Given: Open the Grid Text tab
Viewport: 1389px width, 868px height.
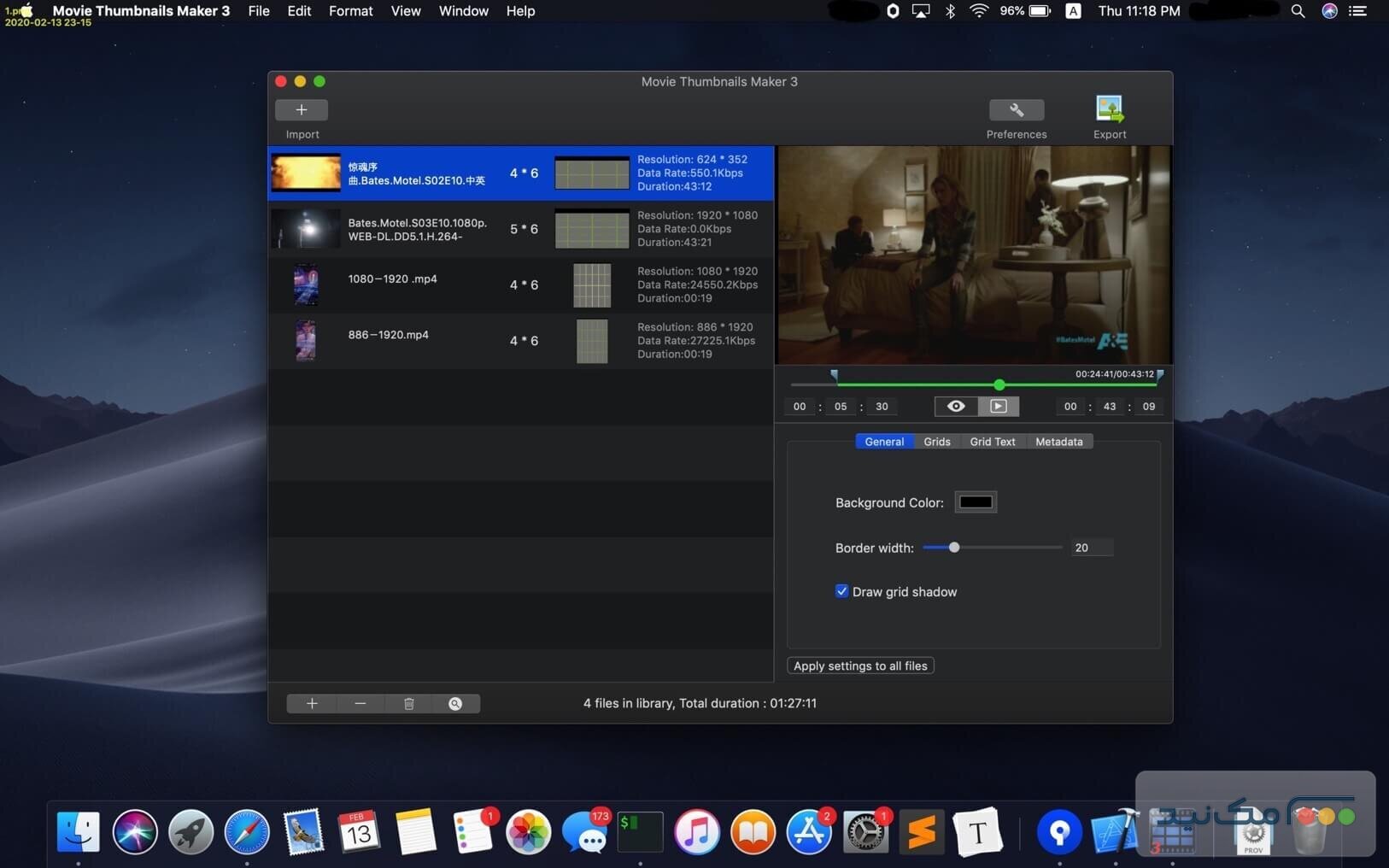Looking at the screenshot, I should pyautogui.click(x=992, y=442).
